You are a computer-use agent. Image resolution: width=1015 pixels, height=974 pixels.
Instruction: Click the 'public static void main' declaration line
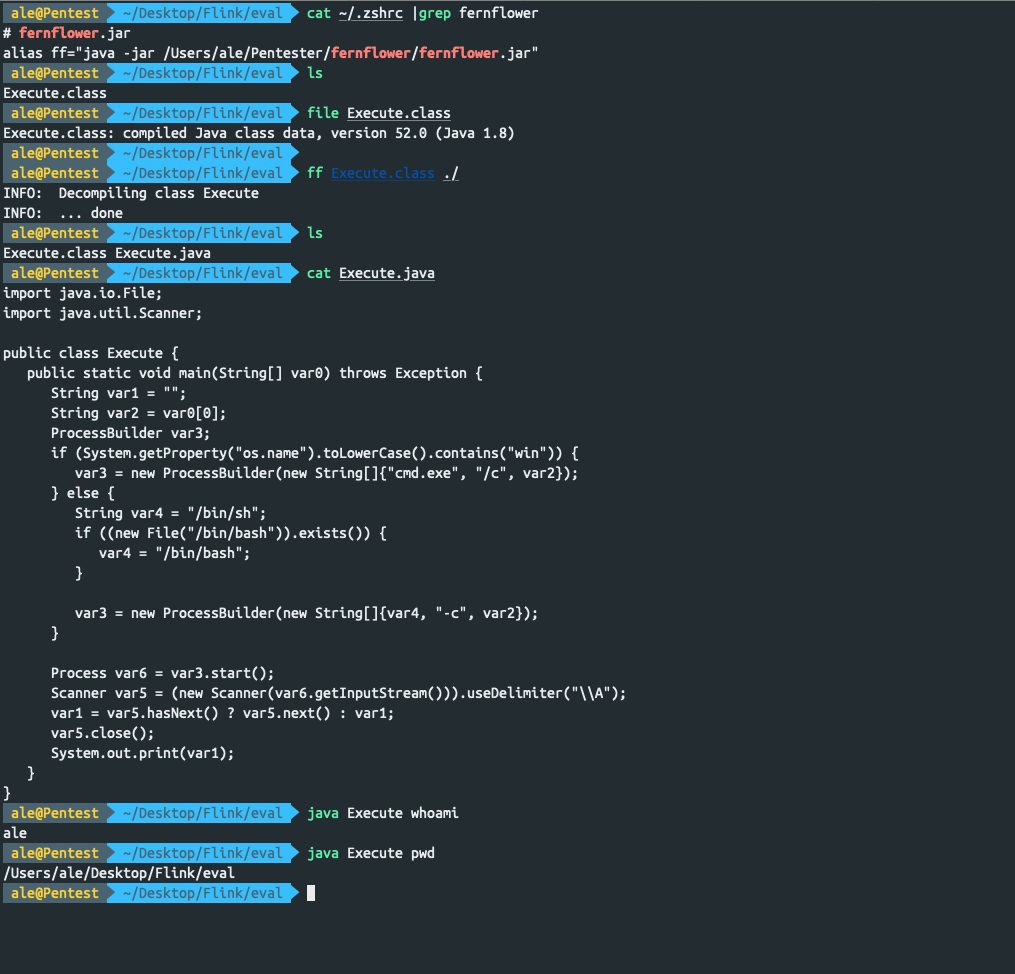254,373
